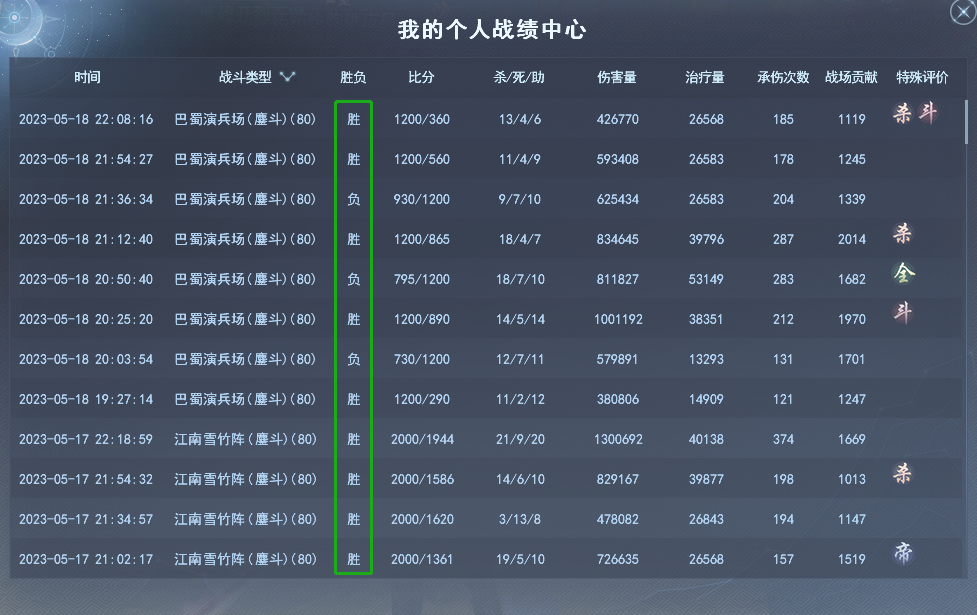The height and width of the screenshot is (615, 977).
Task: Click the 胜 result in the 19:27:14 row
Action: [353, 399]
